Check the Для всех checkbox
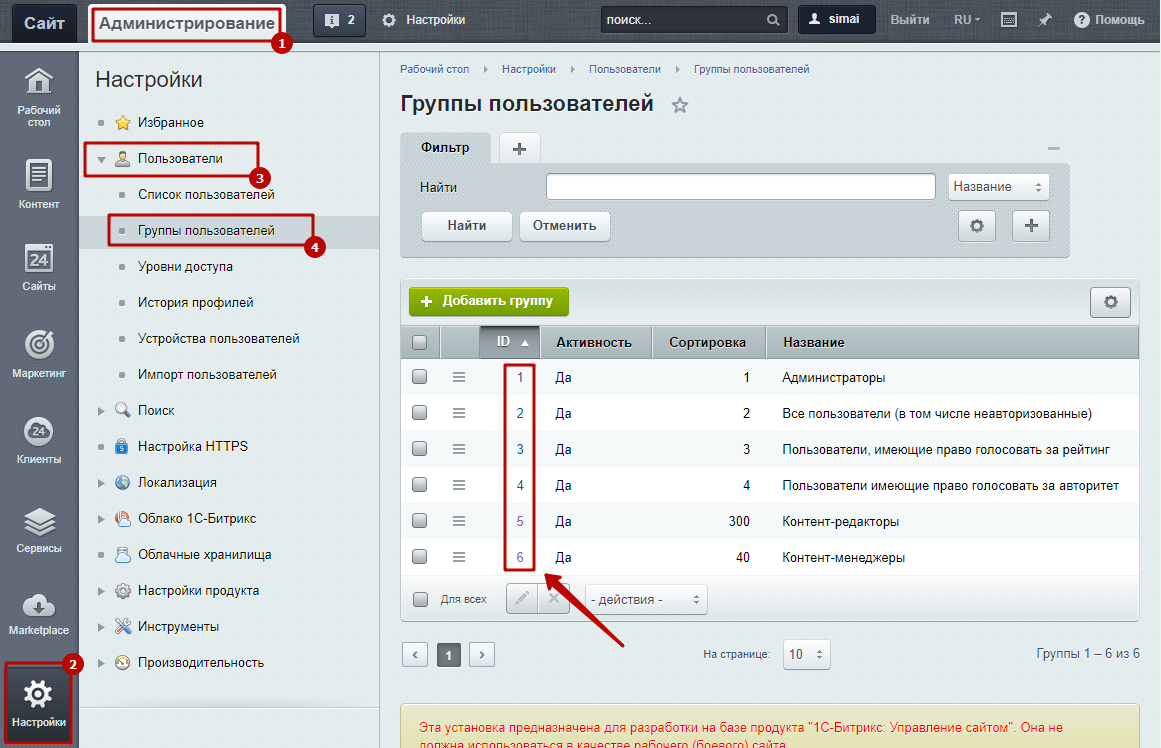 tap(420, 599)
